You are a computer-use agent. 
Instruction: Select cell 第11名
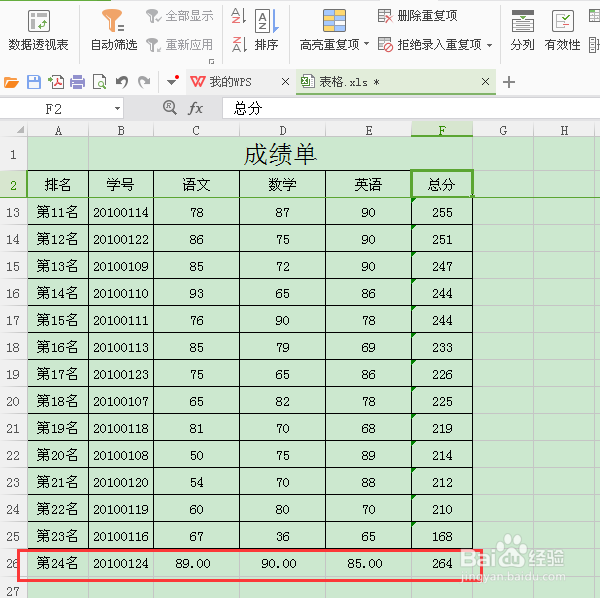pyautogui.click(x=58, y=212)
